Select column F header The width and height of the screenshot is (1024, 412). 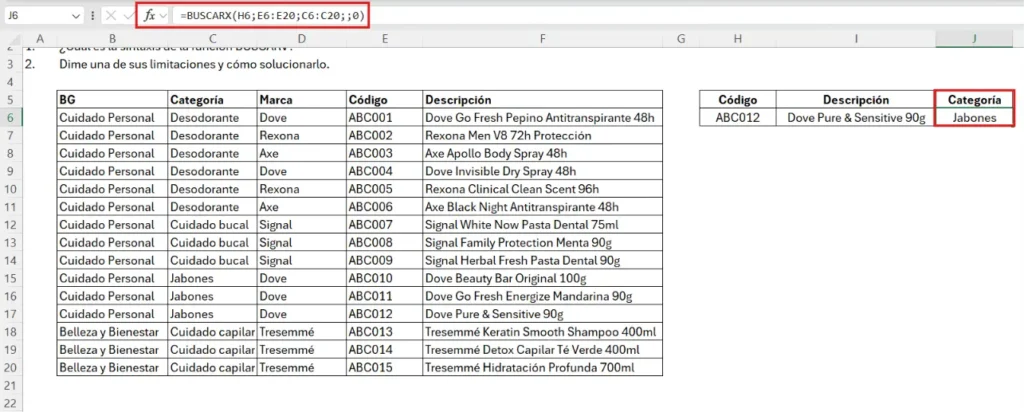point(543,39)
